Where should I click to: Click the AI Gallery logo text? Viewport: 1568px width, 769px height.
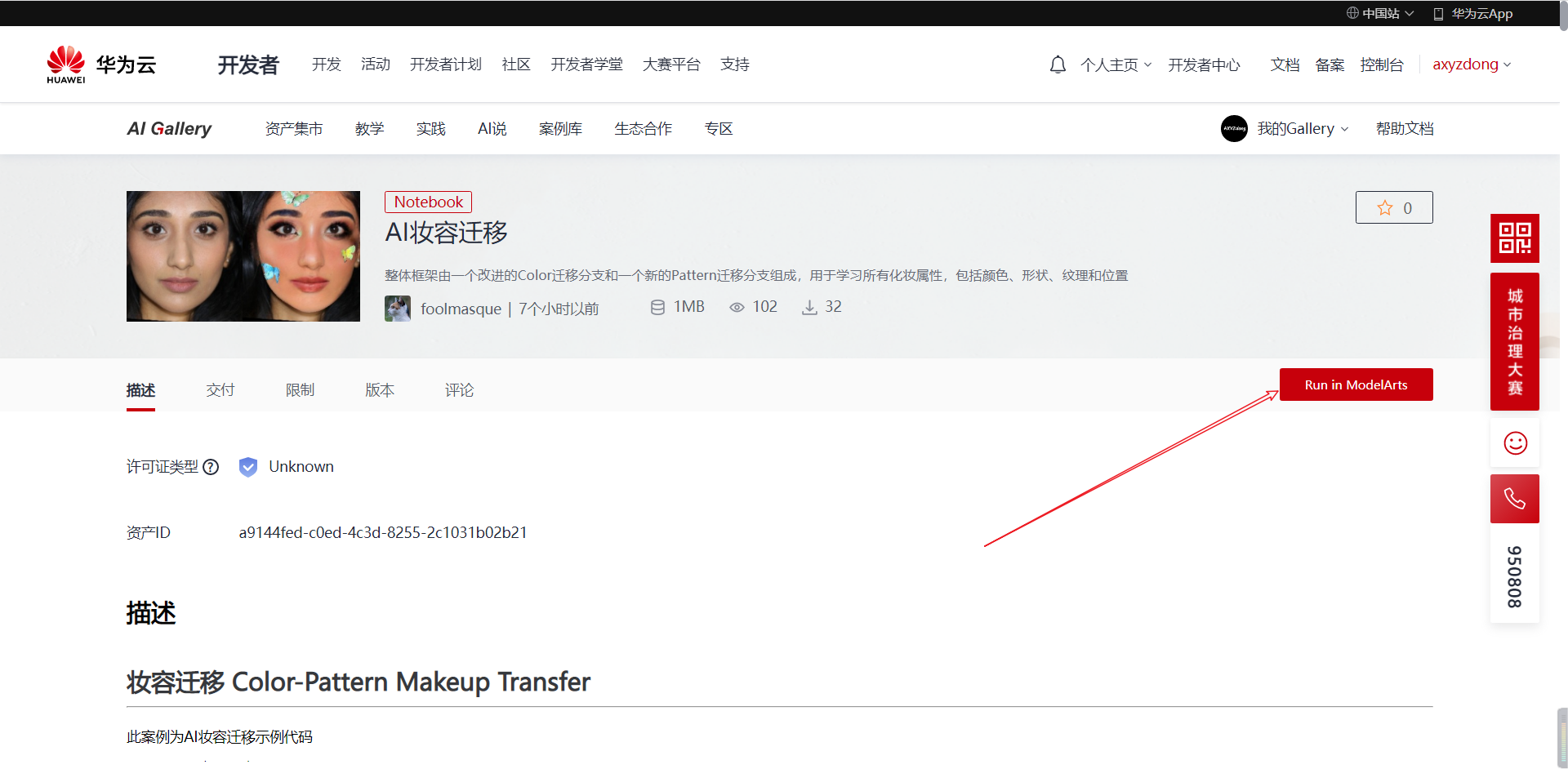(169, 128)
